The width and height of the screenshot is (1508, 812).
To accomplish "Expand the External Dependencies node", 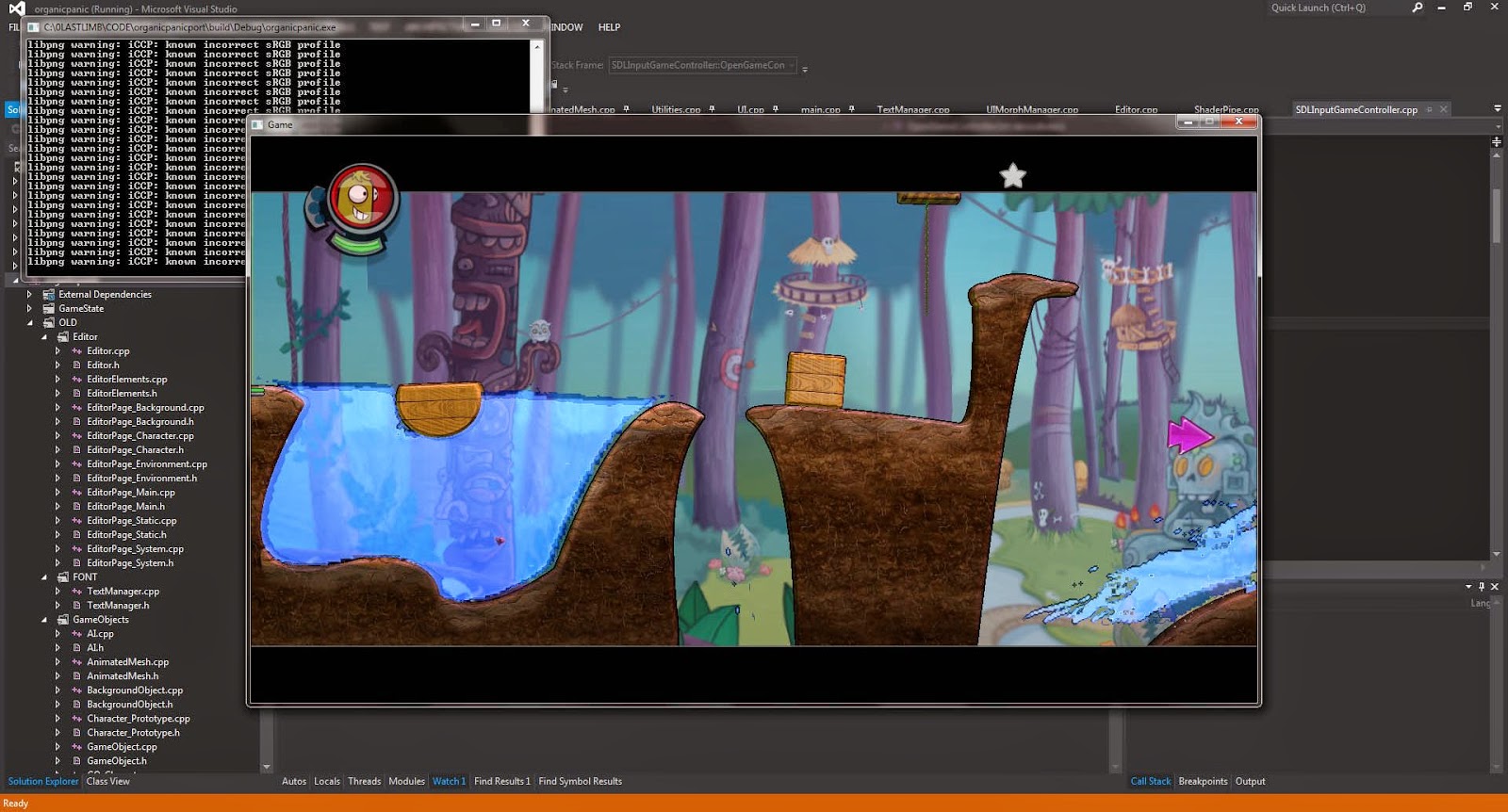I will [30, 295].
